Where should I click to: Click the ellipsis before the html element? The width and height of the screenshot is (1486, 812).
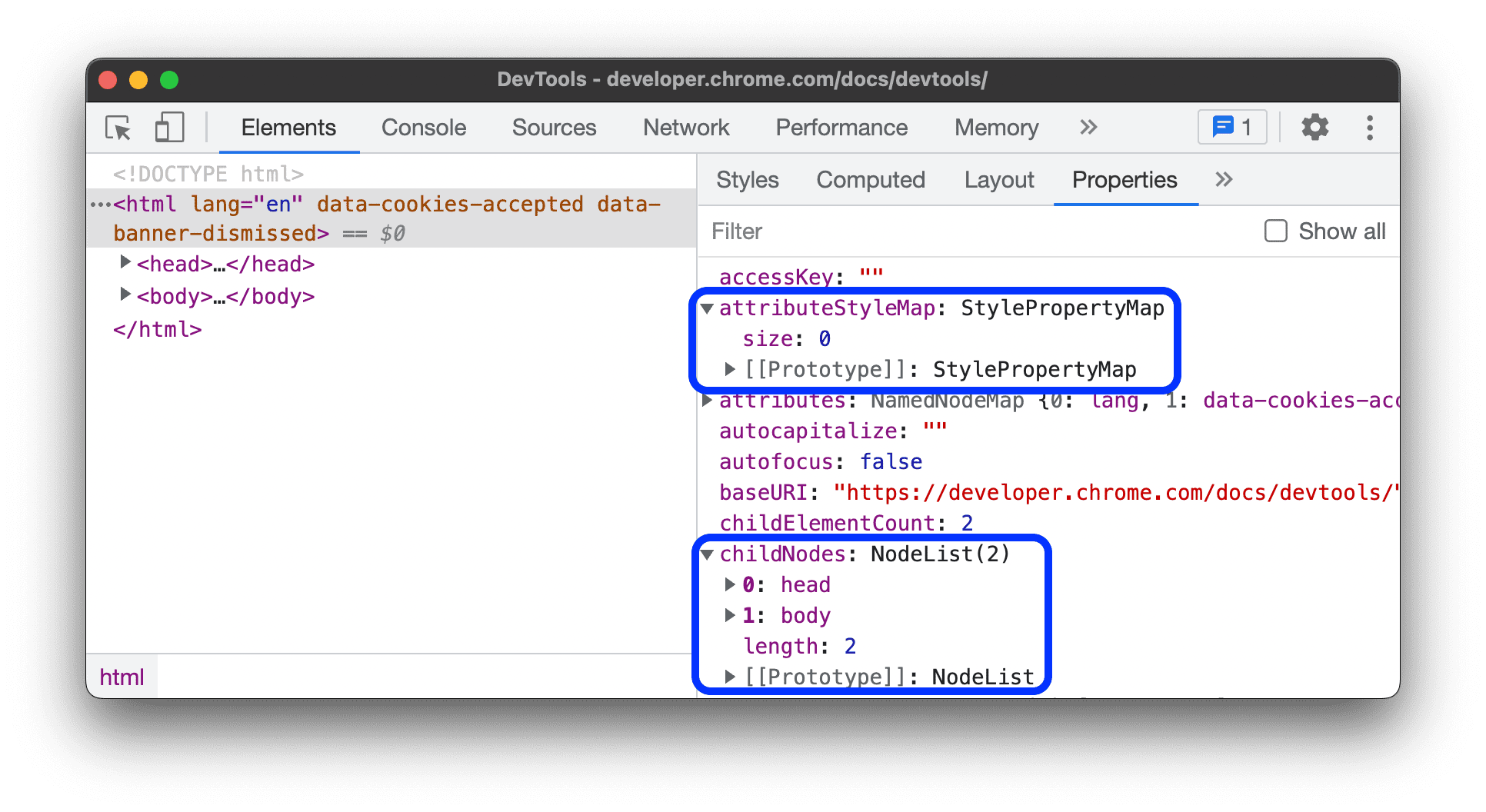[101, 203]
